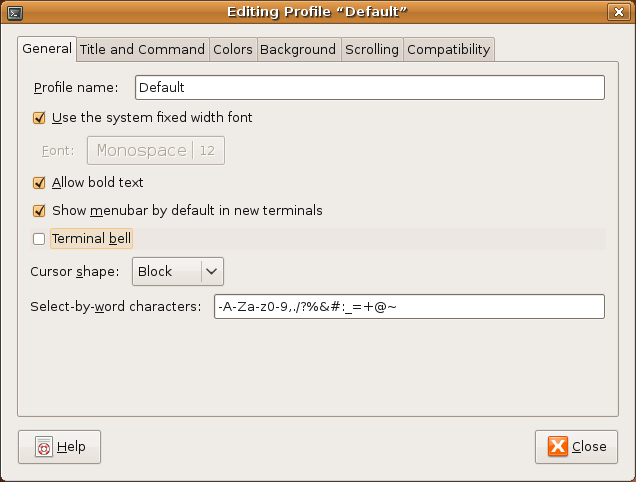Click the Help button
This screenshot has width=636, height=482.
coord(60,447)
